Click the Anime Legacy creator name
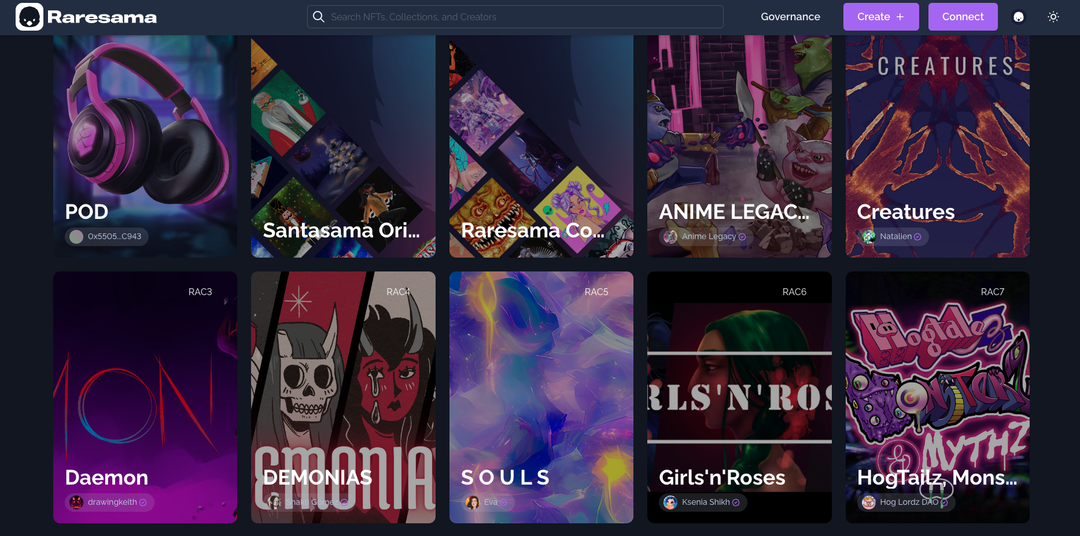The width and height of the screenshot is (1080, 536). pos(709,236)
